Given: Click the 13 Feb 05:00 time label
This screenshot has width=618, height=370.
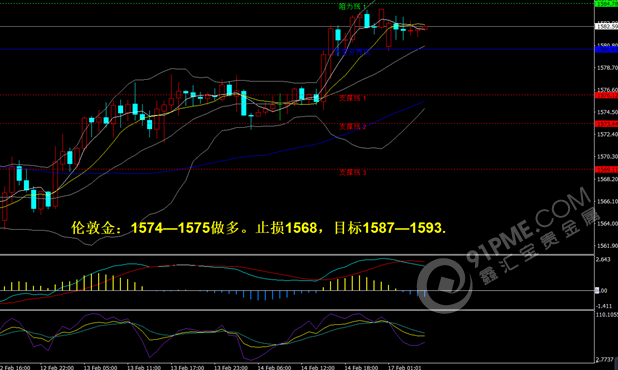Looking at the screenshot, I should [x=100, y=368].
